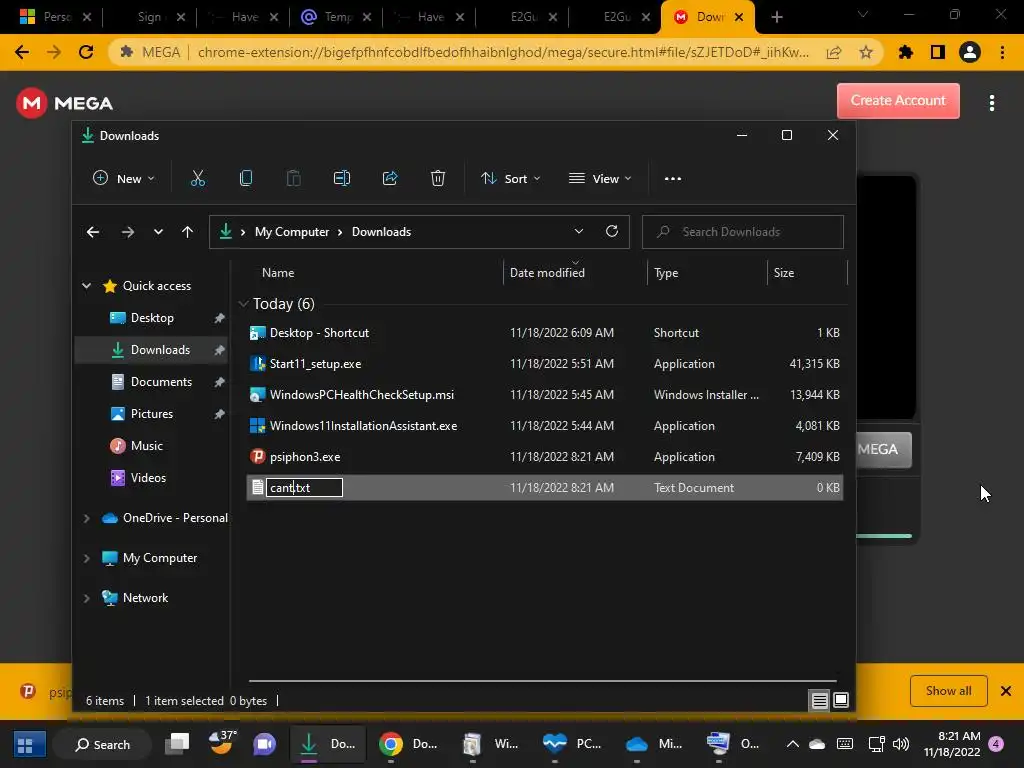This screenshot has height=768, width=1024.
Task: Open recent locations dropdown chevron
Action: (x=158, y=232)
